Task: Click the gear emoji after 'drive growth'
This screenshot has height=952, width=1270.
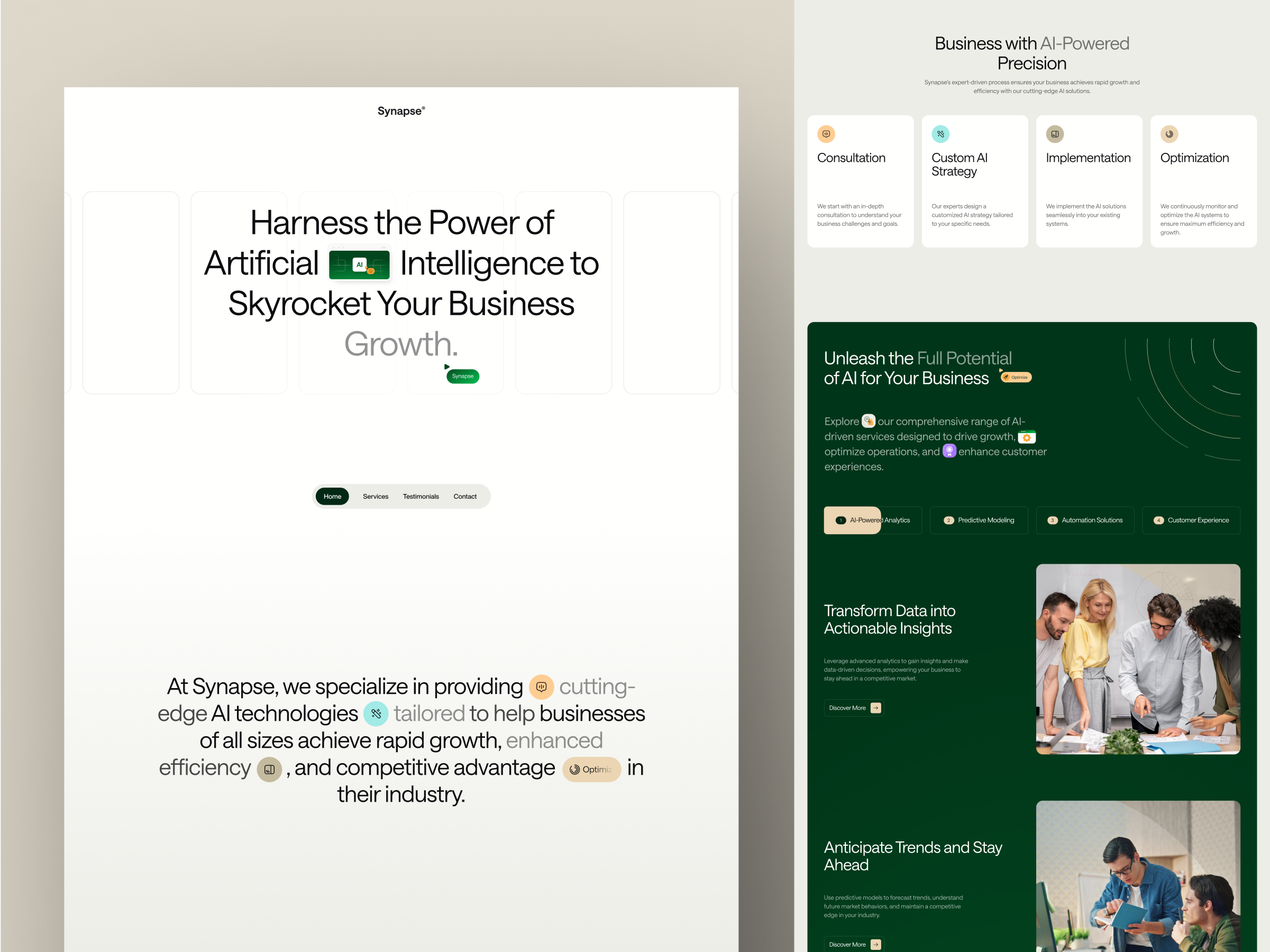Action: pyautogui.click(x=1027, y=437)
